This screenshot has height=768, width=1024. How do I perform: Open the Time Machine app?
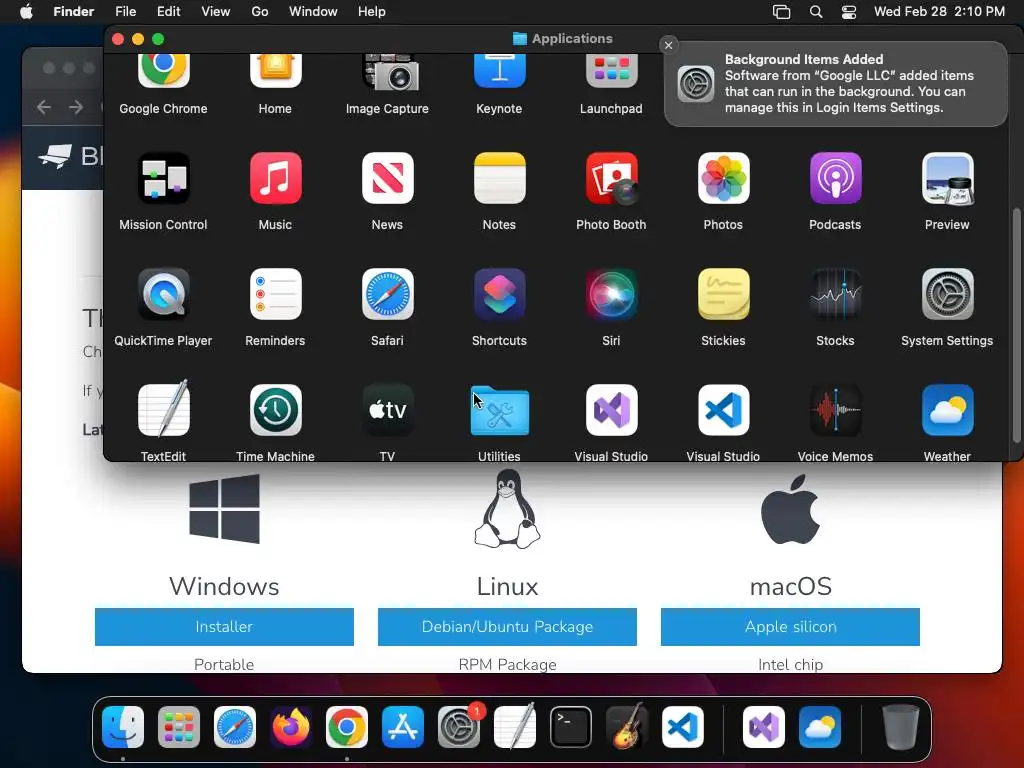tap(275, 410)
